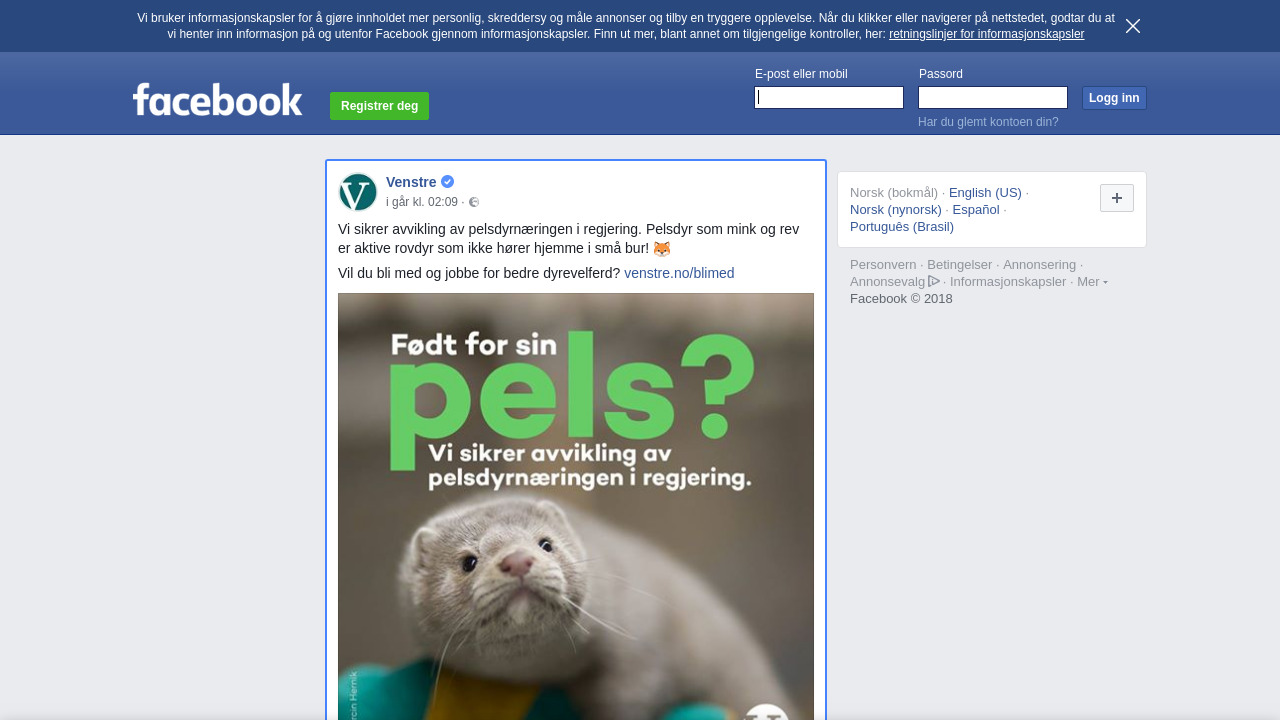1280x720 pixels.
Task: Click the verified badge next to Venstre
Action: coord(447,182)
